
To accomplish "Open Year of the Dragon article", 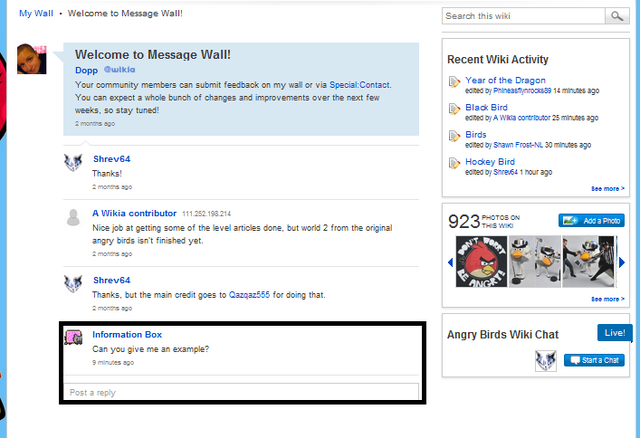I will pos(505,80).
